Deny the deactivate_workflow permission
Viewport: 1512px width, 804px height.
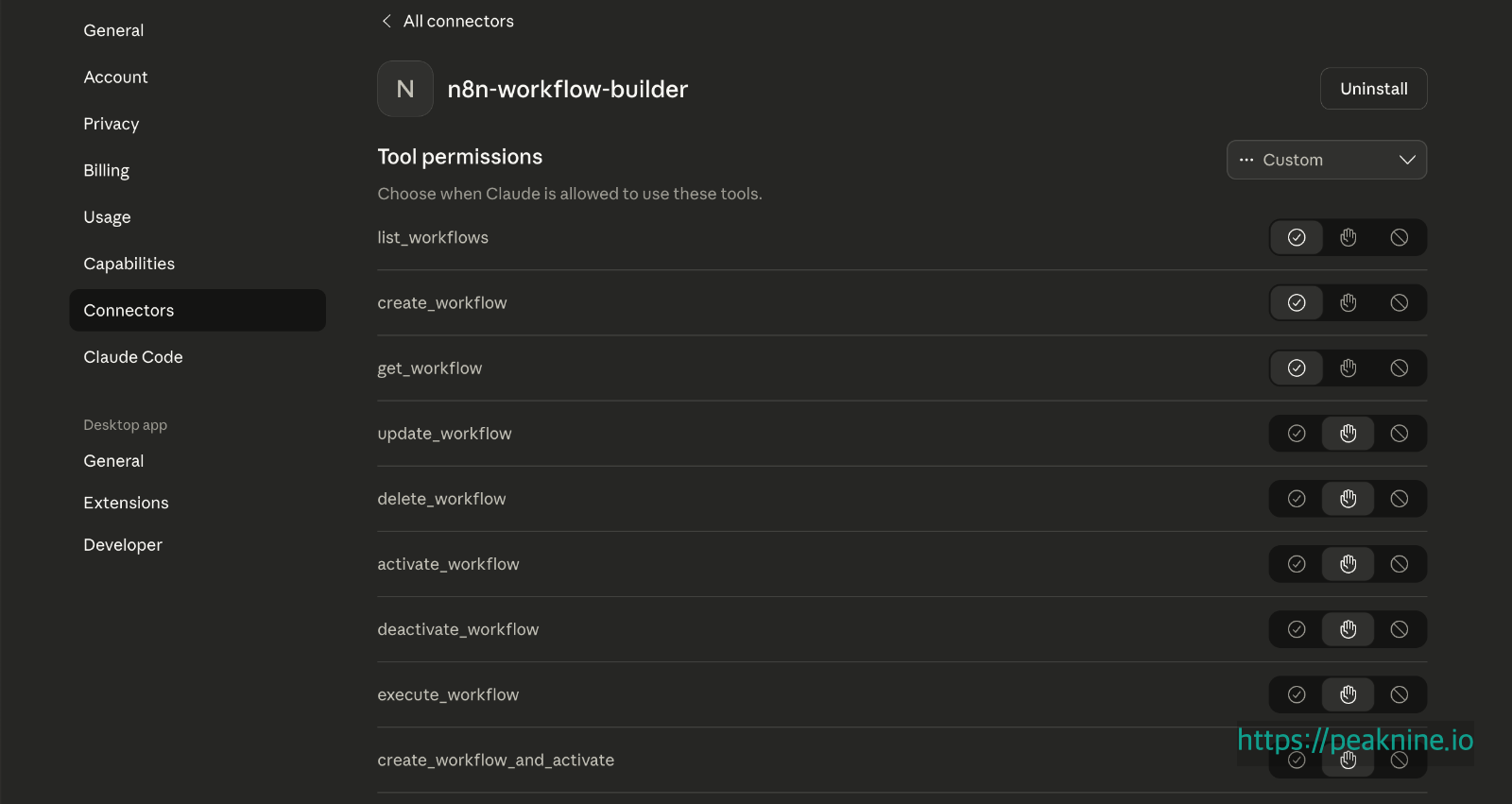coord(1400,628)
